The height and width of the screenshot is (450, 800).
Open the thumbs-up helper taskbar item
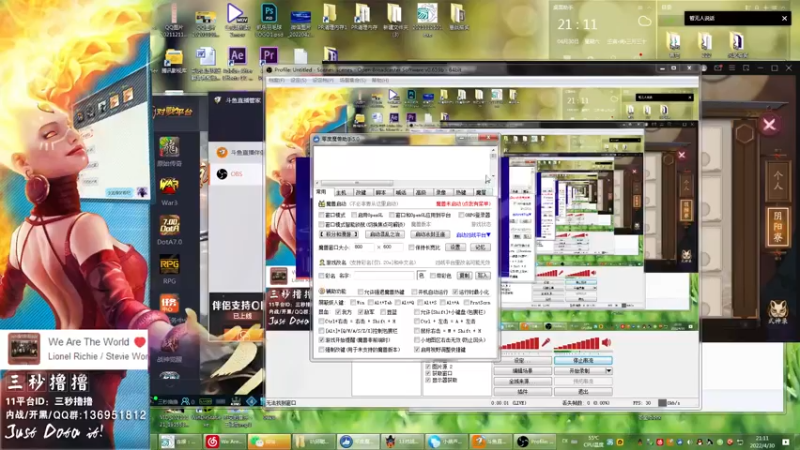[x=357, y=442]
